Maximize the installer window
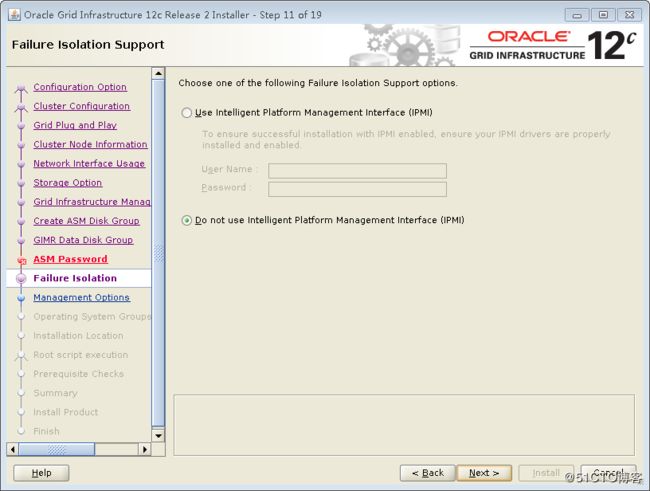 (x=603, y=15)
